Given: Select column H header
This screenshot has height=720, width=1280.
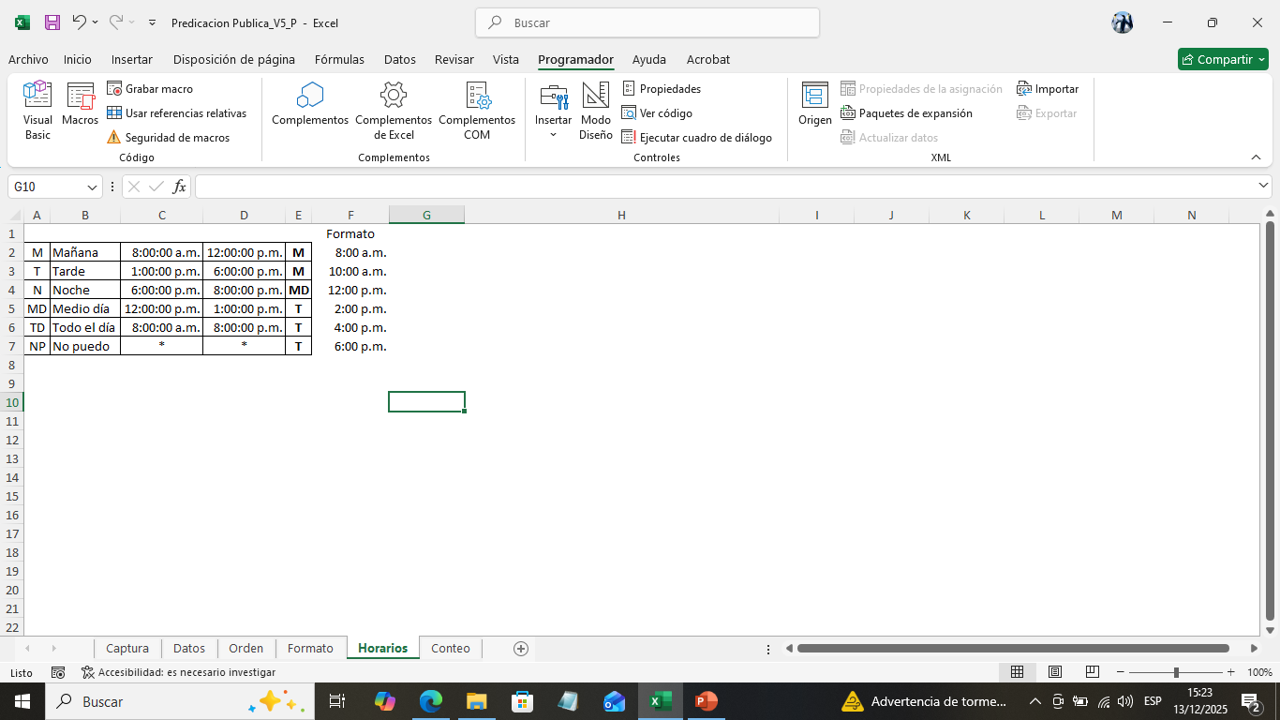Looking at the screenshot, I should pos(621,215).
